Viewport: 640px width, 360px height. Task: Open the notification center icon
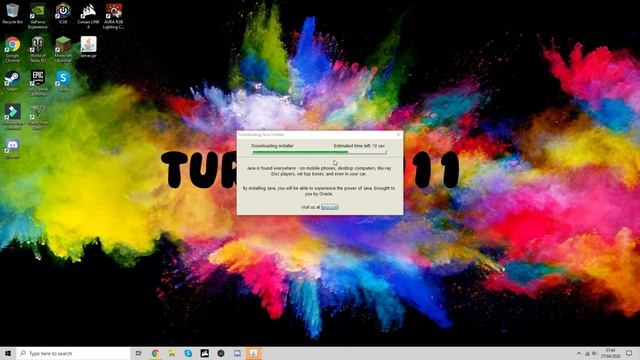coord(629,353)
